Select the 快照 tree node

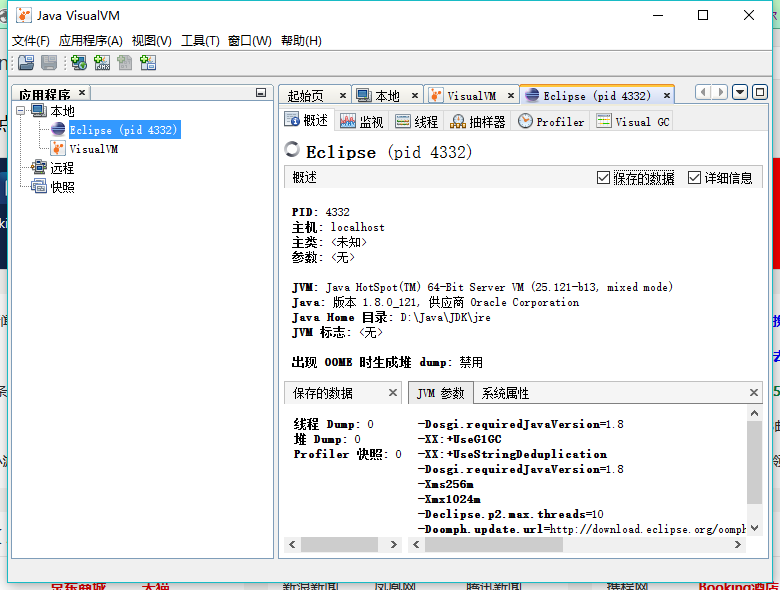(x=62, y=187)
